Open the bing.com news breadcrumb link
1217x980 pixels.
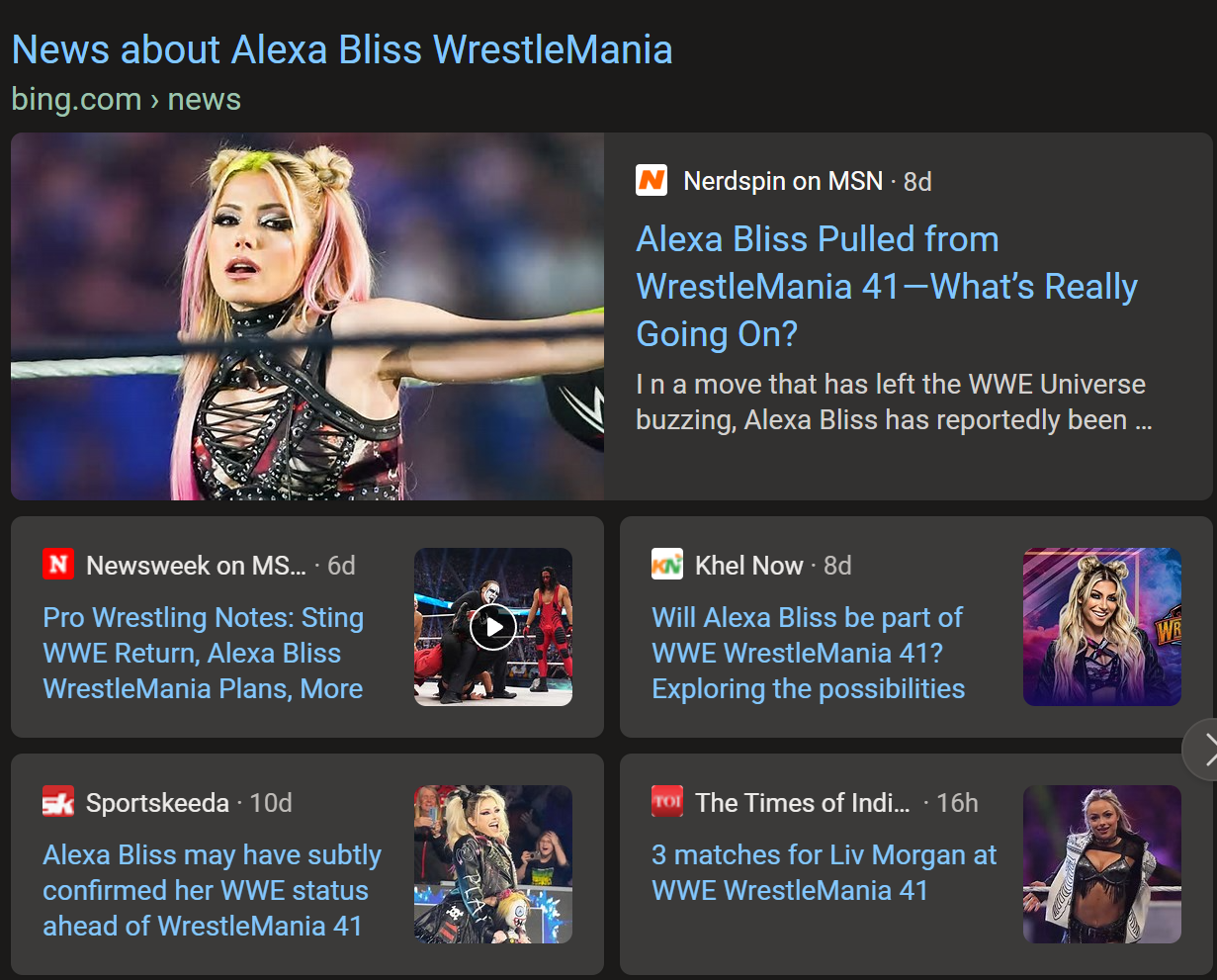coord(126,100)
